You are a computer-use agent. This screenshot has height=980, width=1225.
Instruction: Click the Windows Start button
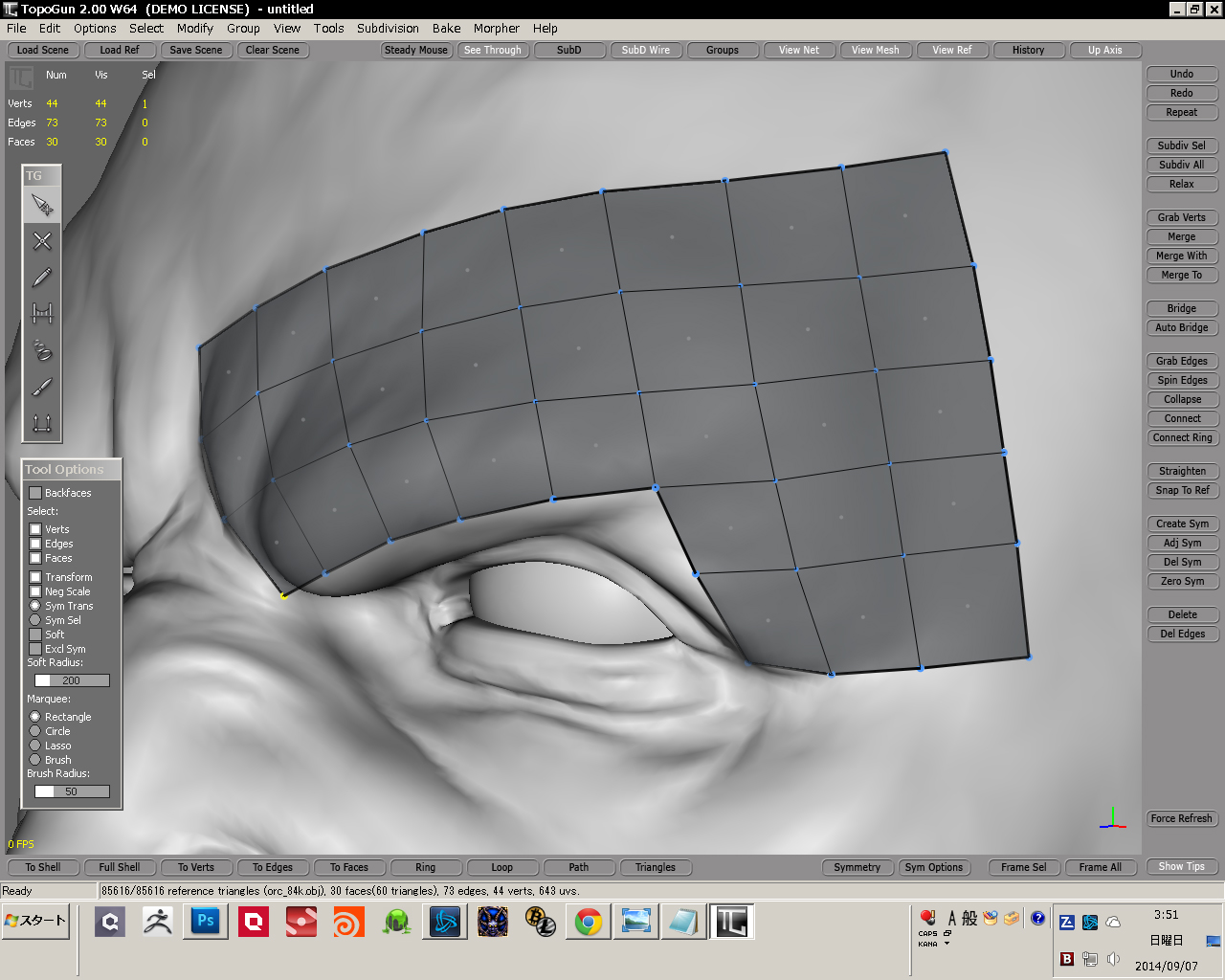[x=36, y=921]
